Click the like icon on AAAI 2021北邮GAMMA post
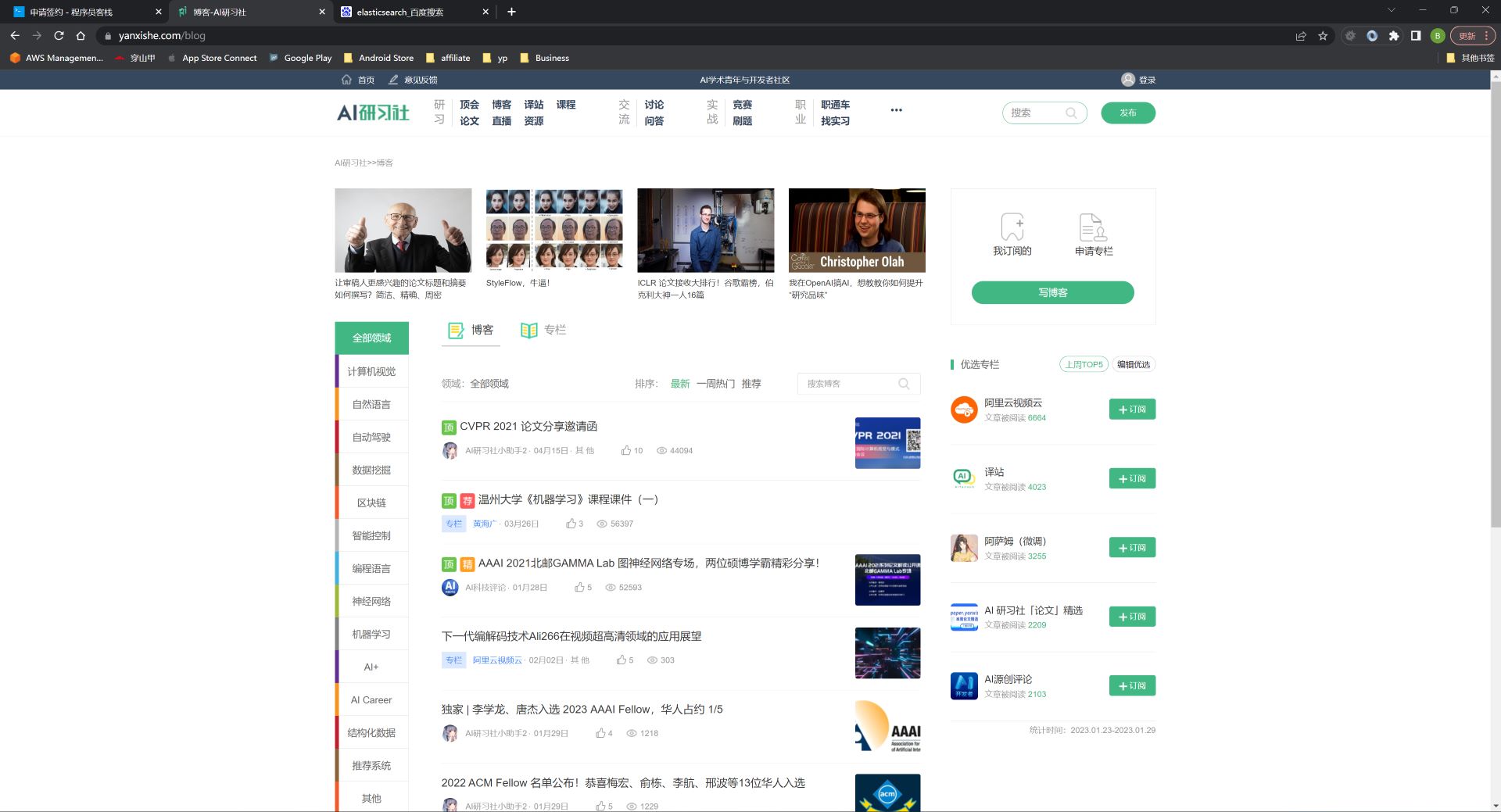Image resolution: width=1501 pixels, height=812 pixels. click(579, 587)
